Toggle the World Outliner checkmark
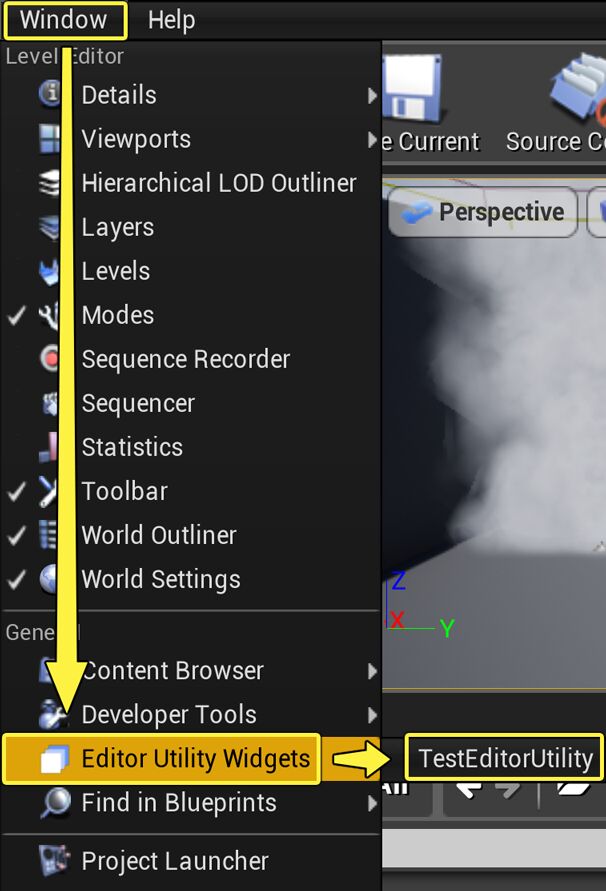606x891 pixels. (17, 535)
